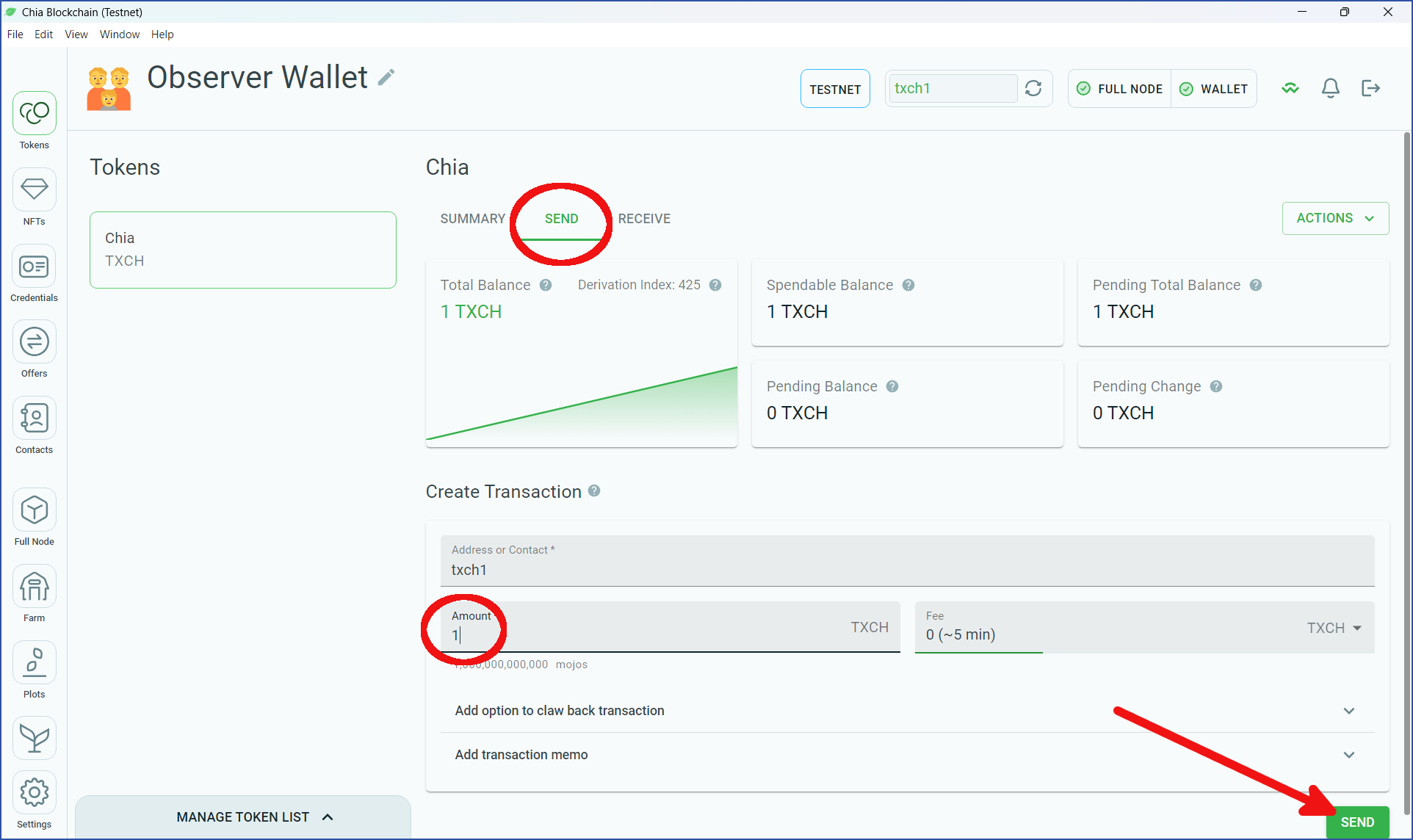Show Total Balance help tooltip
1413x840 pixels.
(x=546, y=285)
